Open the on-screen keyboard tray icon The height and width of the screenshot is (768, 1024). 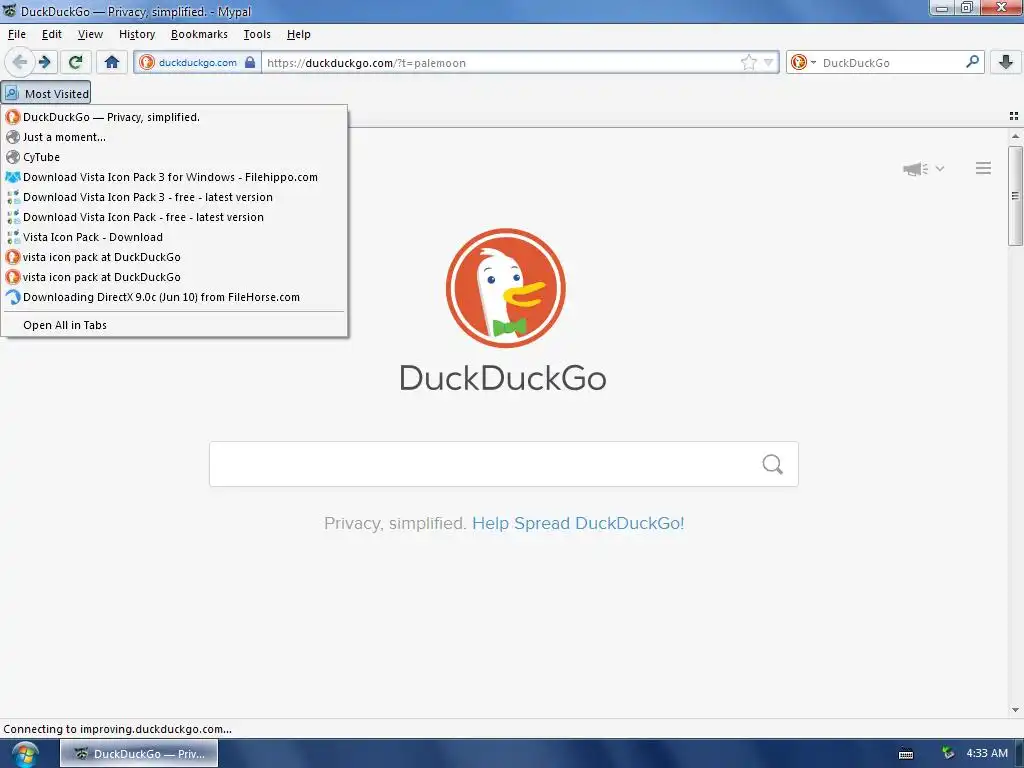[x=906, y=754]
